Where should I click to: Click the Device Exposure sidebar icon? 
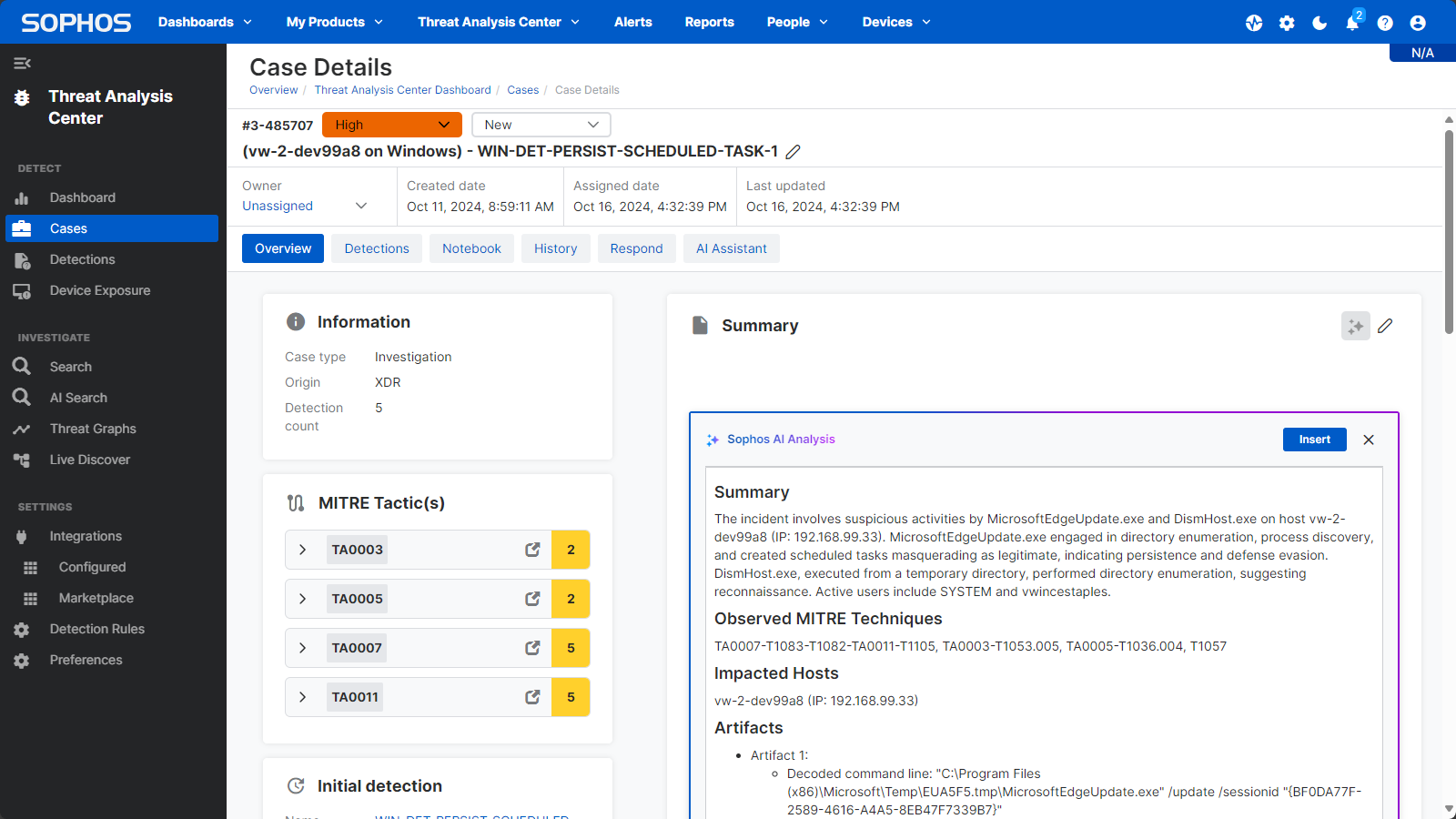point(22,291)
